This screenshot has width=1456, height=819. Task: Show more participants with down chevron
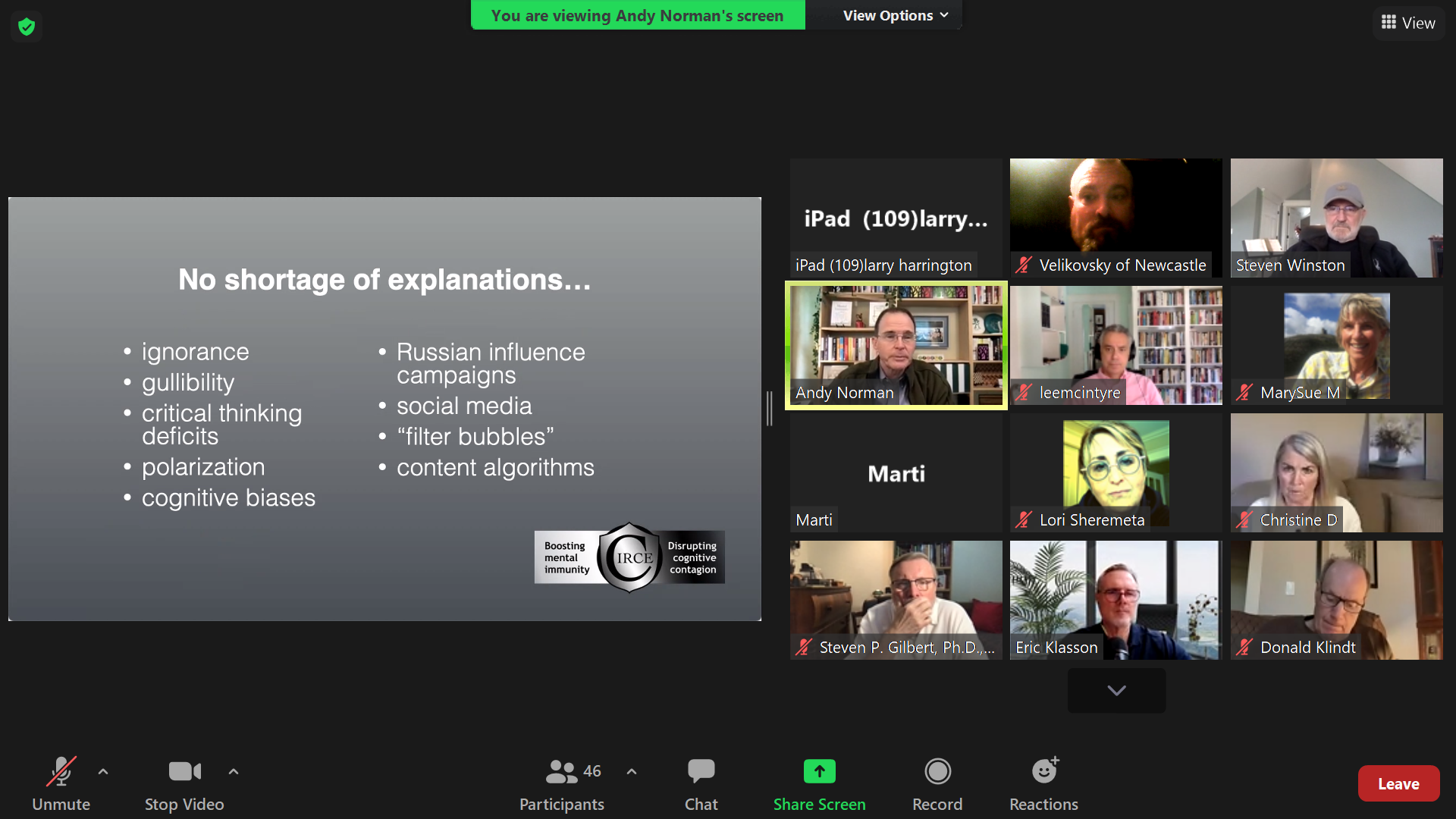1116,690
